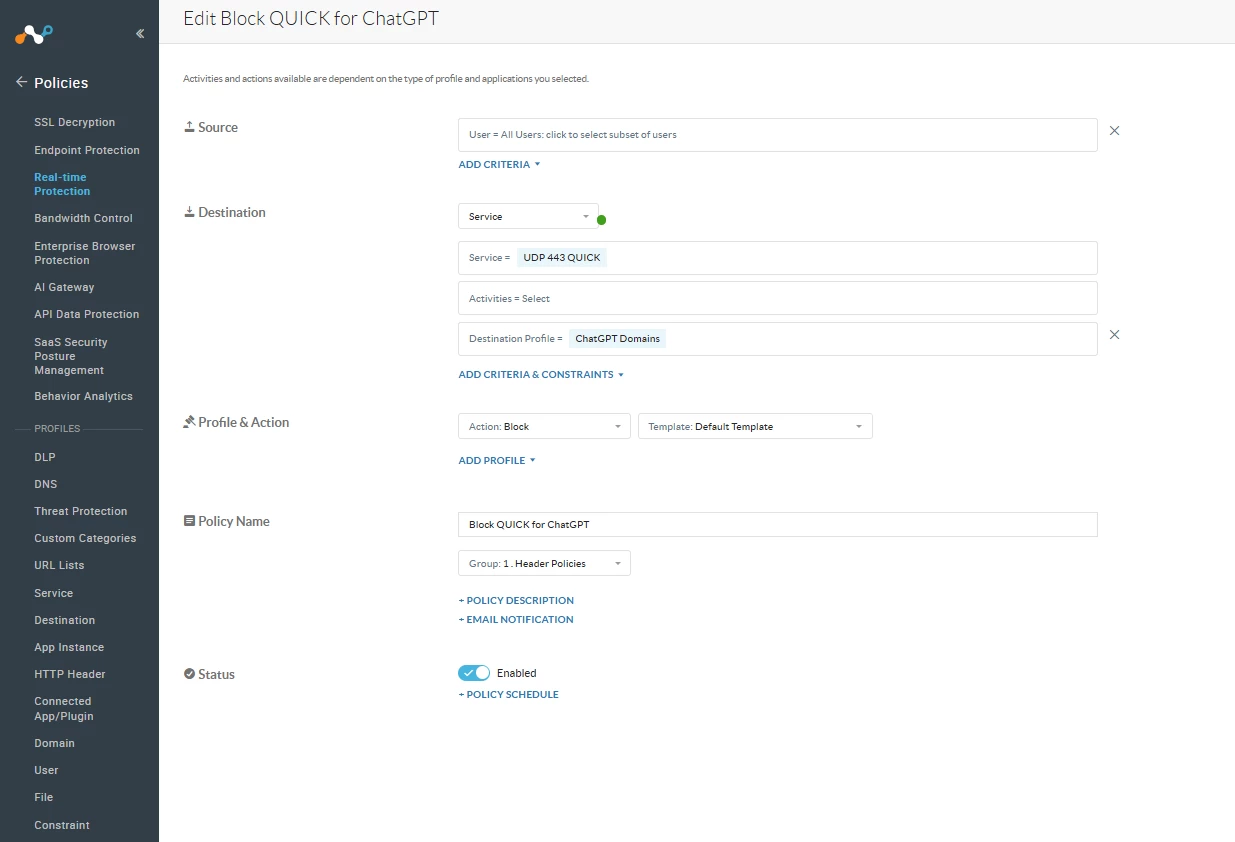This screenshot has height=842, width=1235.
Task: Click the User = All Users field
Action: coord(777,135)
